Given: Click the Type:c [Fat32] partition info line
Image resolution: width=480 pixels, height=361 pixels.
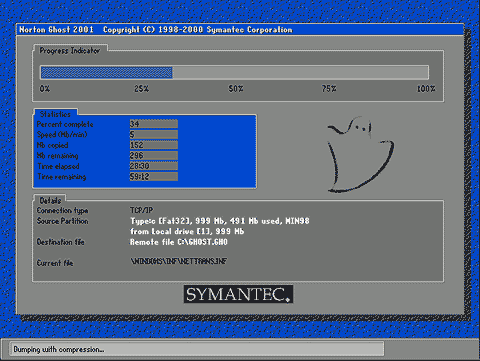Looking at the screenshot, I should (220, 221).
